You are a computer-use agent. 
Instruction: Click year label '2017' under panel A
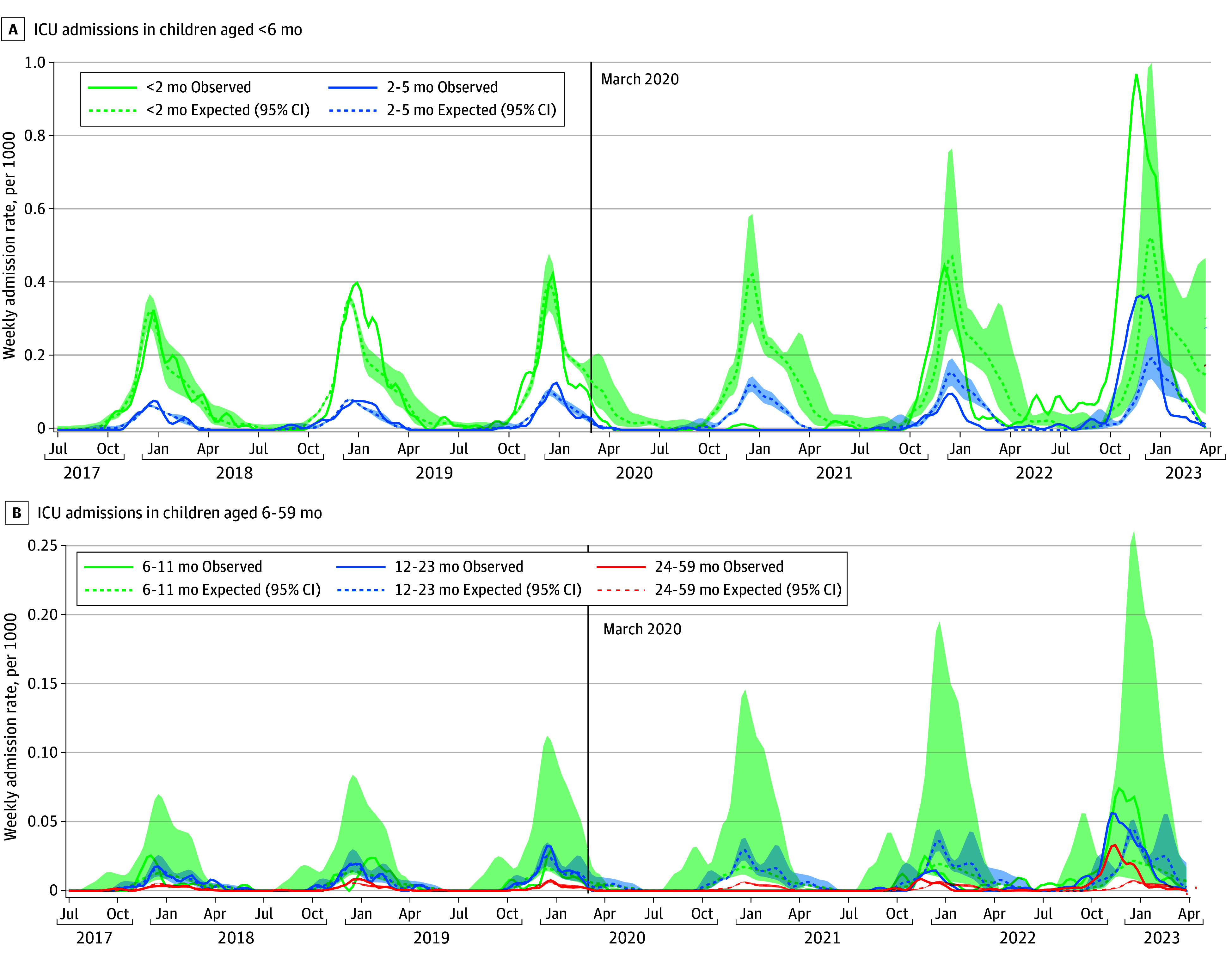click(x=82, y=473)
